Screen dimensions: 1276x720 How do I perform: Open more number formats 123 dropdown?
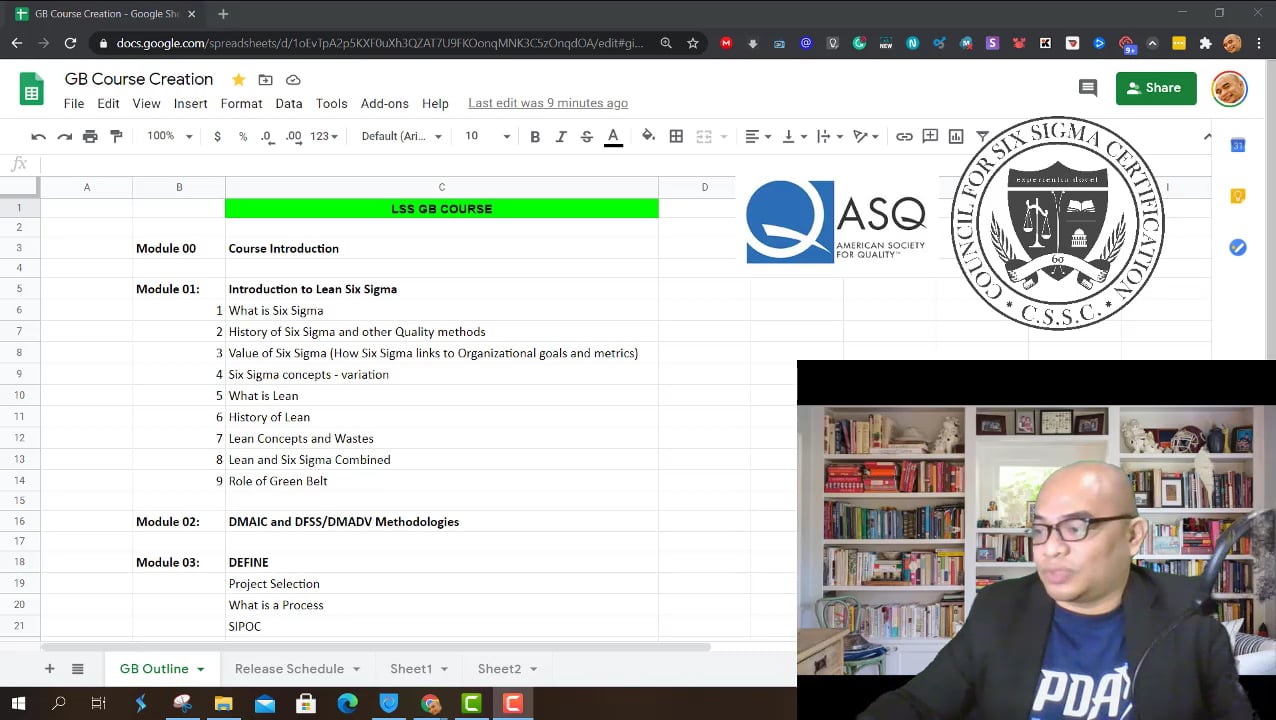click(324, 136)
